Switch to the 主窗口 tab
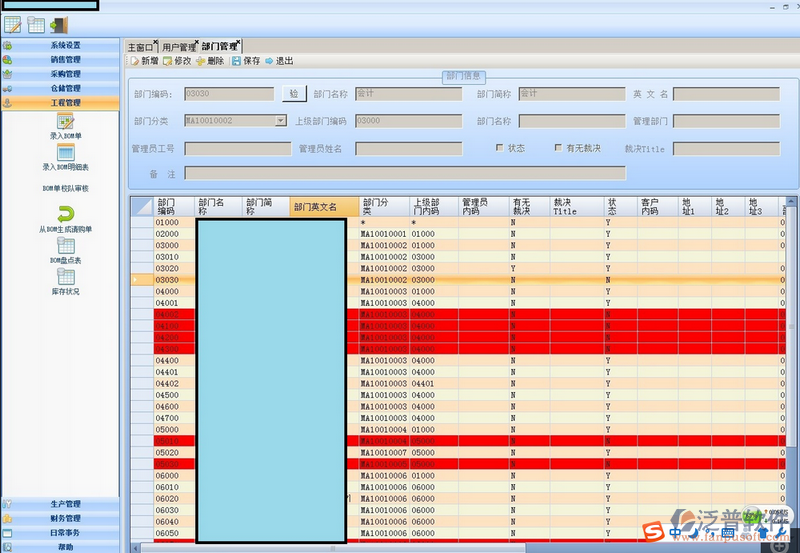Viewport: 800px width, 553px height. tap(141, 46)
